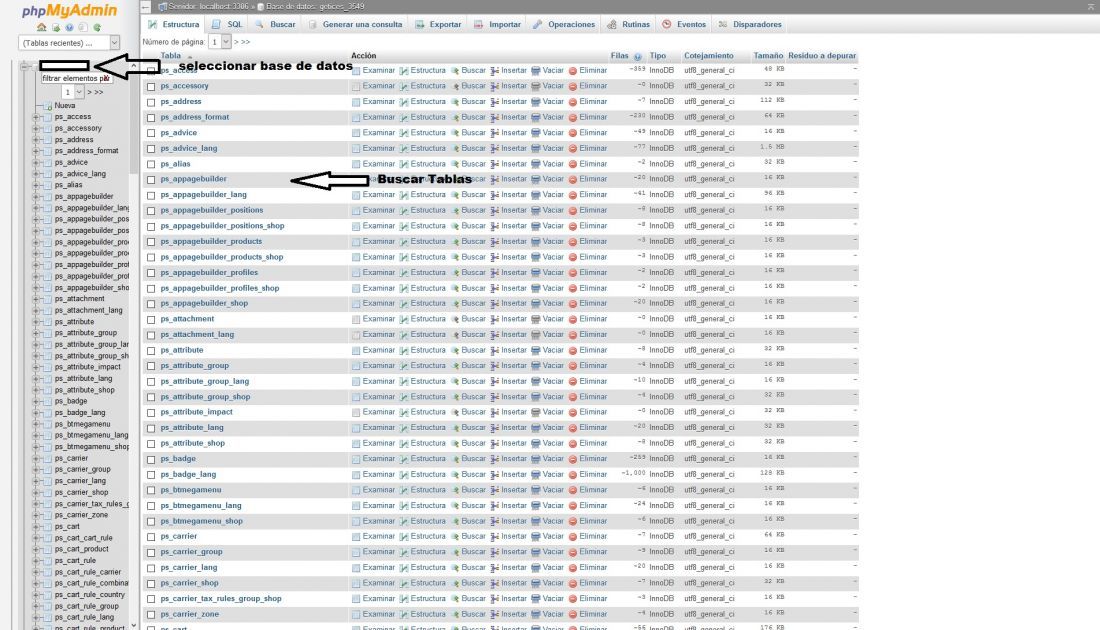The width and height of the screenshot is (1100, 630).
Task: Click the Insertar icon for ps_carrier
Action: pyautogui.click(x=495, y=537)
